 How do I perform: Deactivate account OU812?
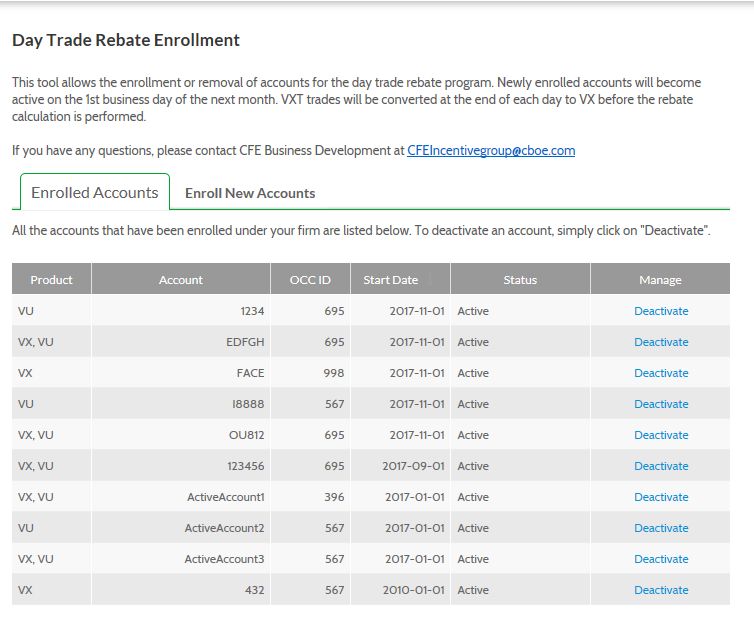[661, 435]
